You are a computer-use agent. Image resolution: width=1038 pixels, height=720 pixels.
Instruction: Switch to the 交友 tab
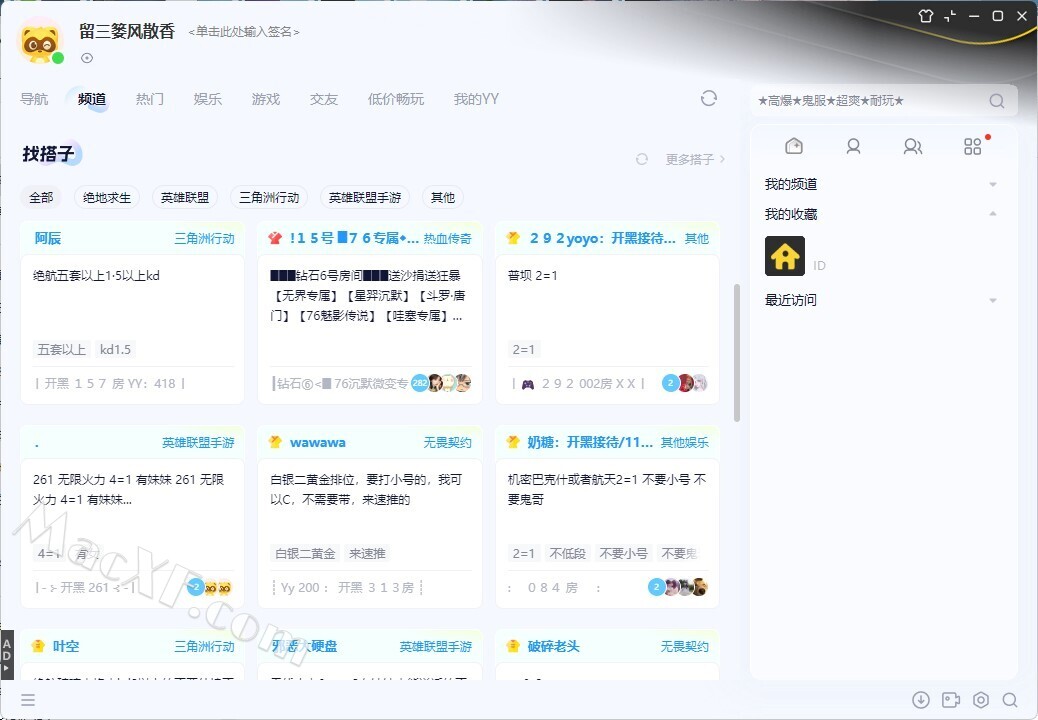click(x=324, y=99)
